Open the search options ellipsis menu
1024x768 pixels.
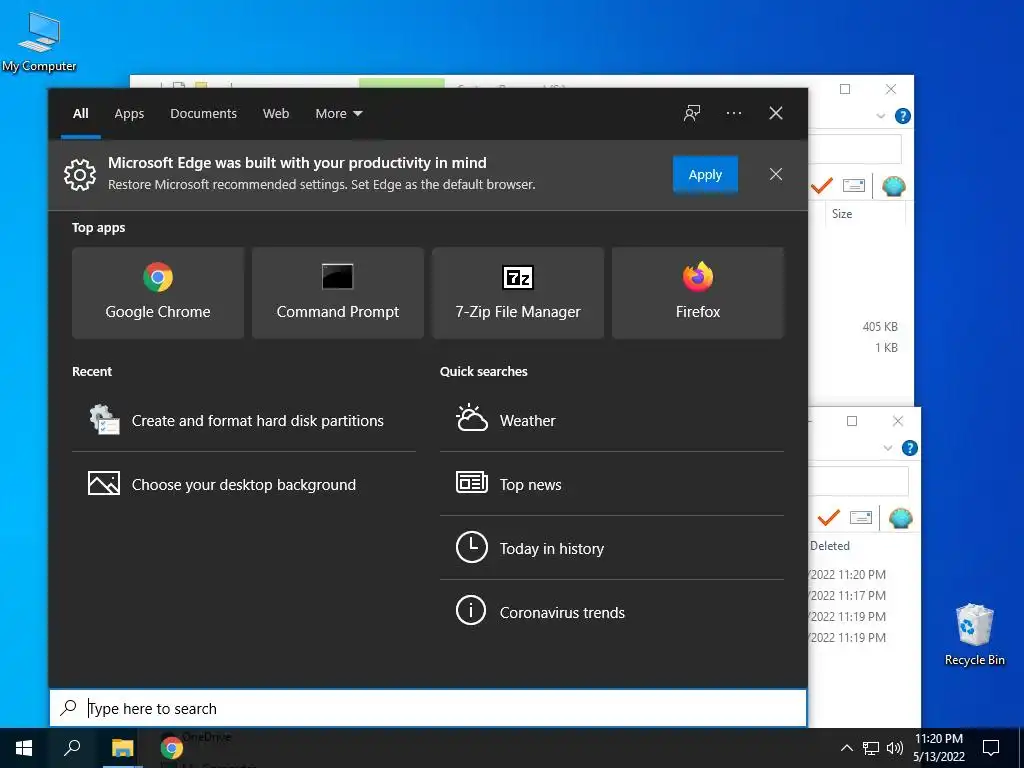(x=733, y=113)
